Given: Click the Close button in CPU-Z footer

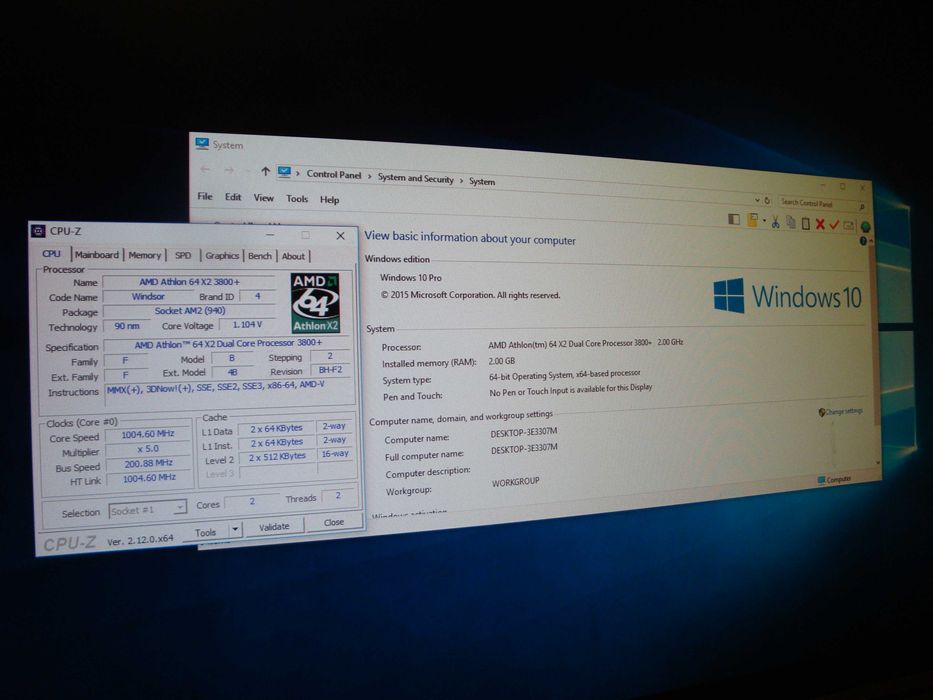Looking at the screenshot, I should [334, 522].
